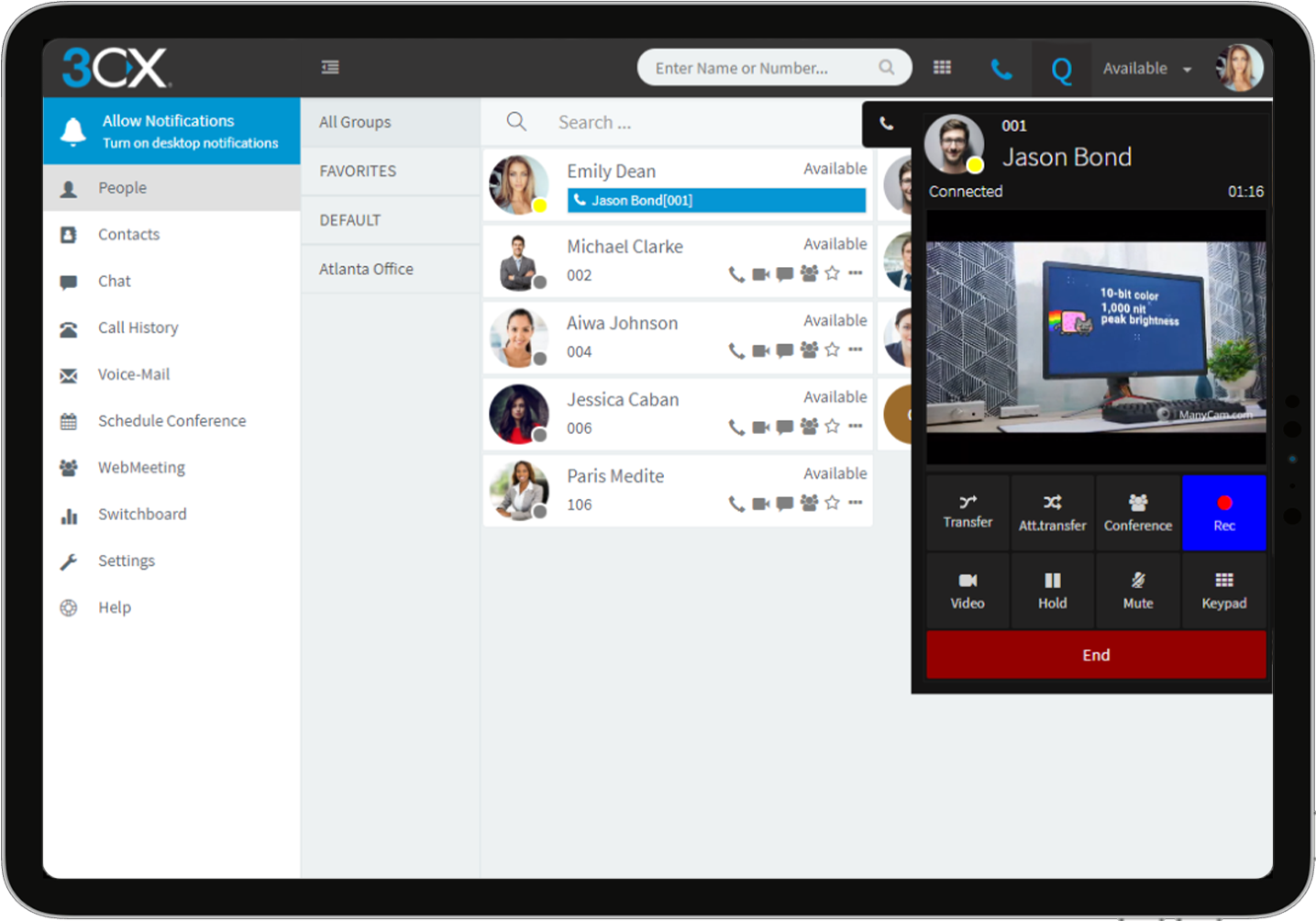This screenshot has height=921, width=1316.
Task: Toggle call recording with Rec button
Action: (1223, 513)
